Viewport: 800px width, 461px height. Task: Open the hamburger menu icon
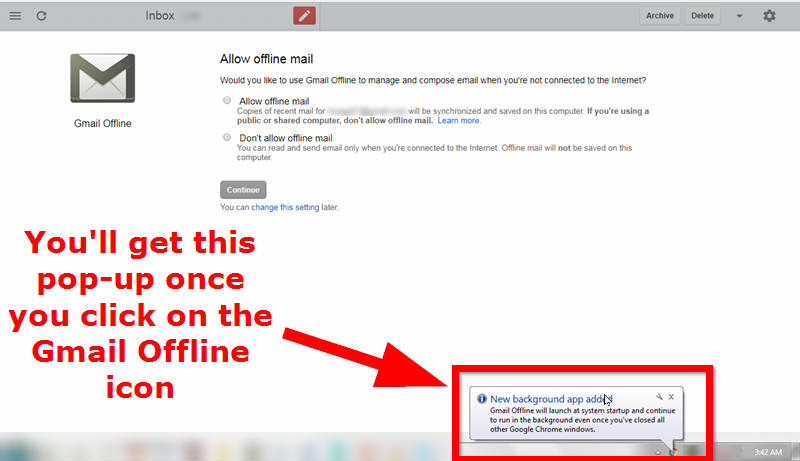pos(15,16)
